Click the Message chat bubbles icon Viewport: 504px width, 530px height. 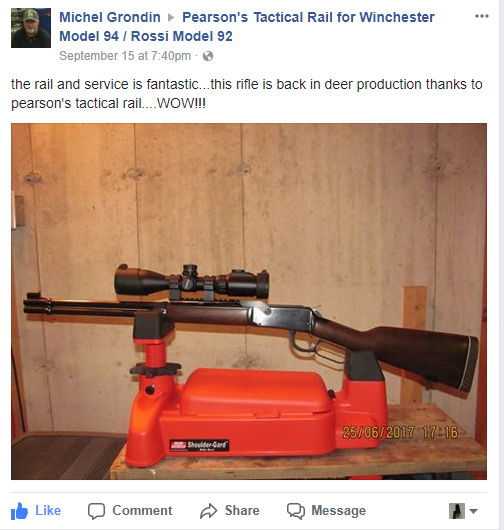pos(296,511)
